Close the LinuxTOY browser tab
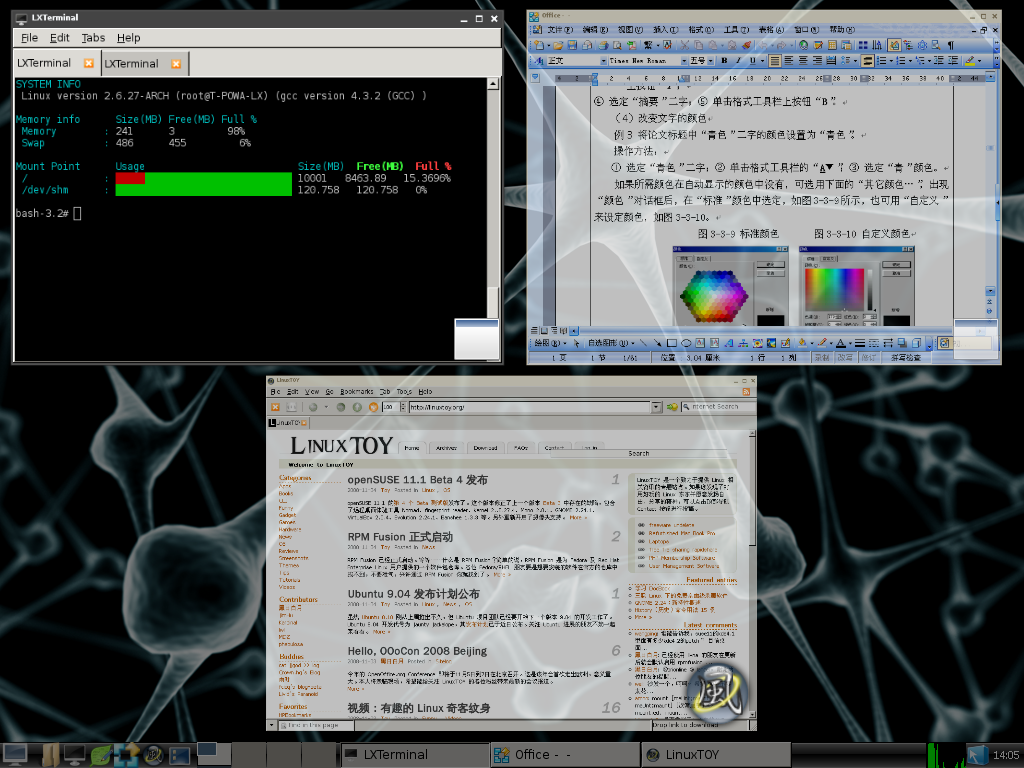 (x=304, y=423)
